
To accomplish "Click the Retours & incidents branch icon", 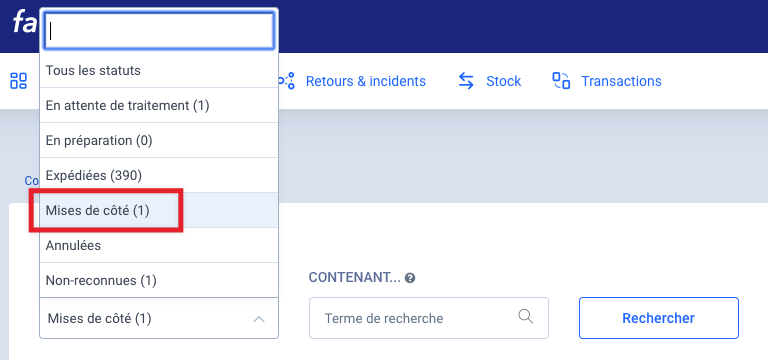I will (x=287, y=81).
